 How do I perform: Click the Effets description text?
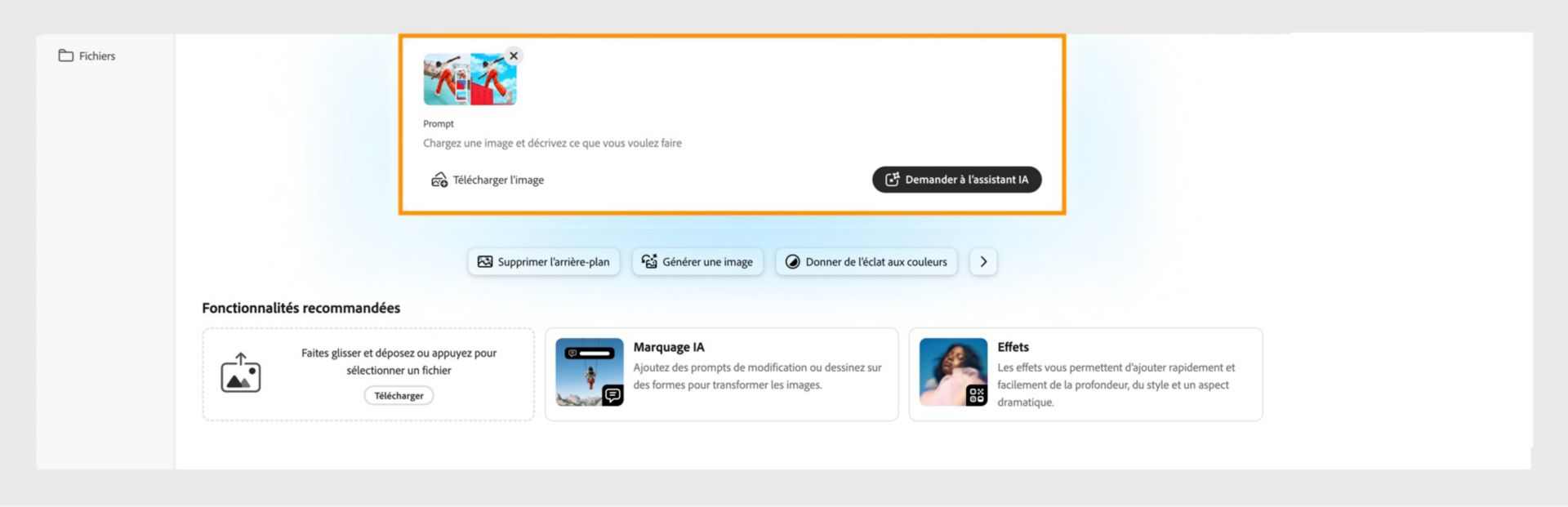(x=1116, y=385)
